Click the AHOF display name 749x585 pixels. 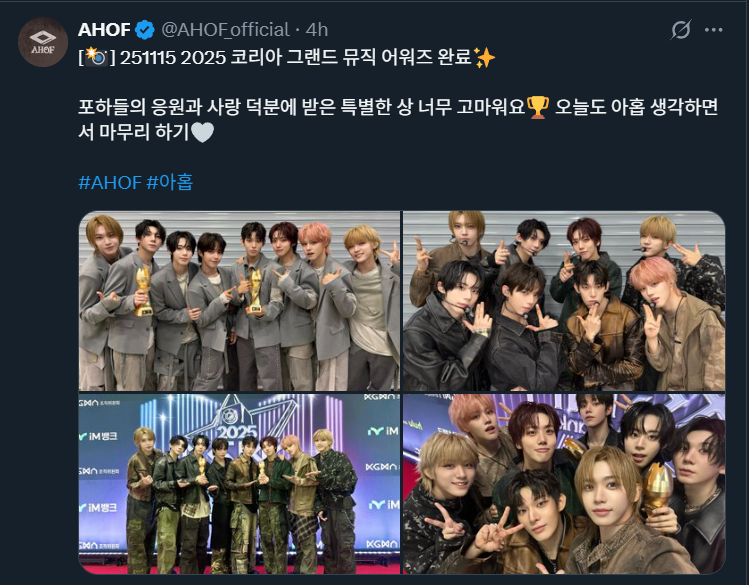(104, 30)
